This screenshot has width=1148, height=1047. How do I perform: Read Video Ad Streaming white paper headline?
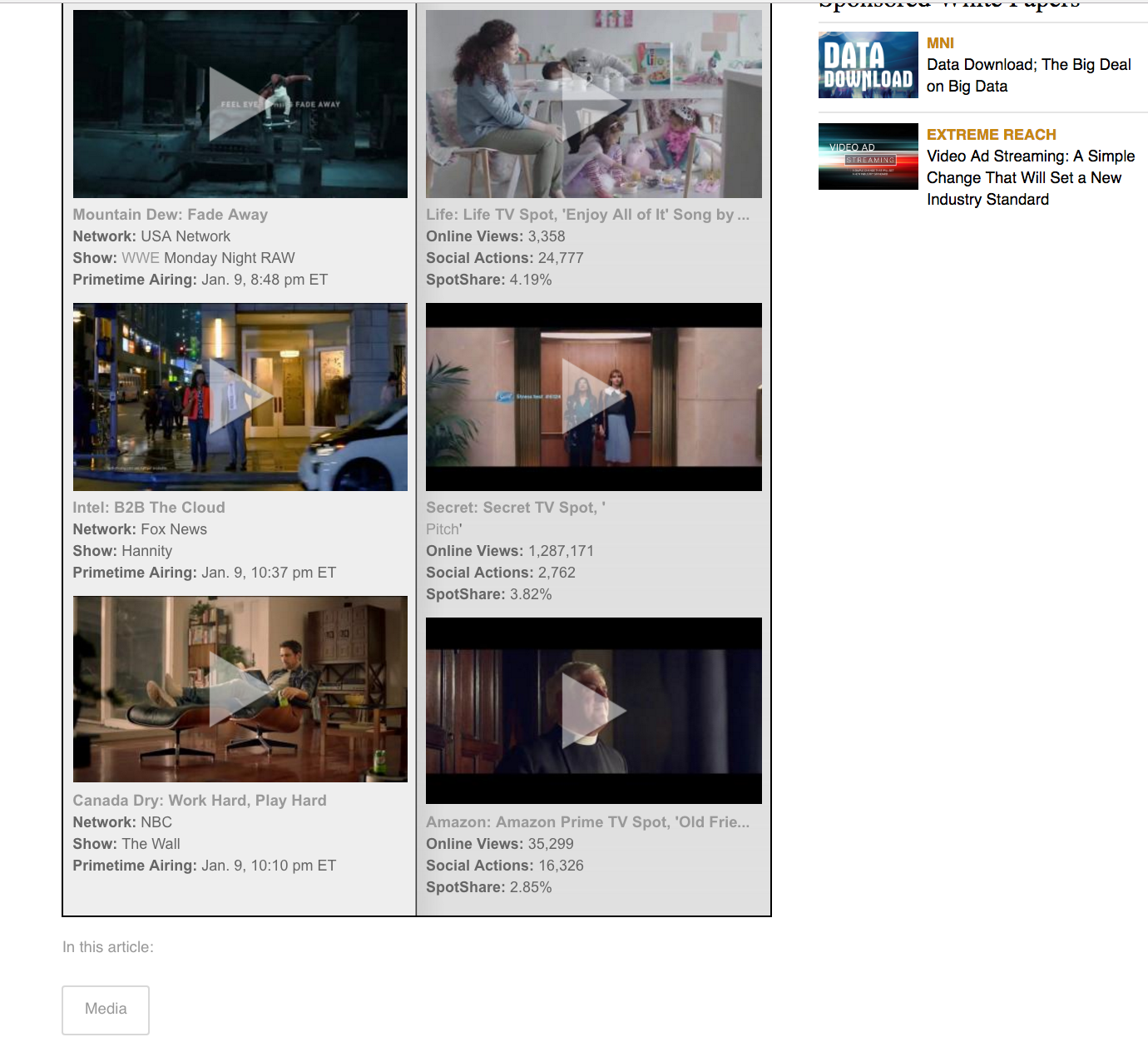1031,178
